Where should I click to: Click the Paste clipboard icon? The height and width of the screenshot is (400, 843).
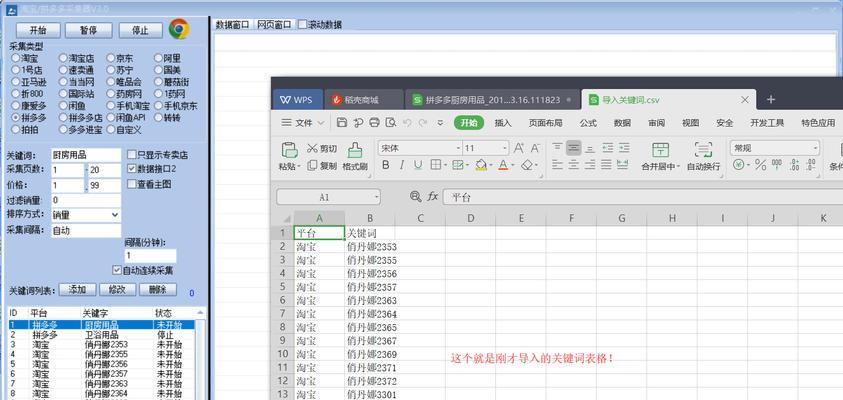[290, 151]
